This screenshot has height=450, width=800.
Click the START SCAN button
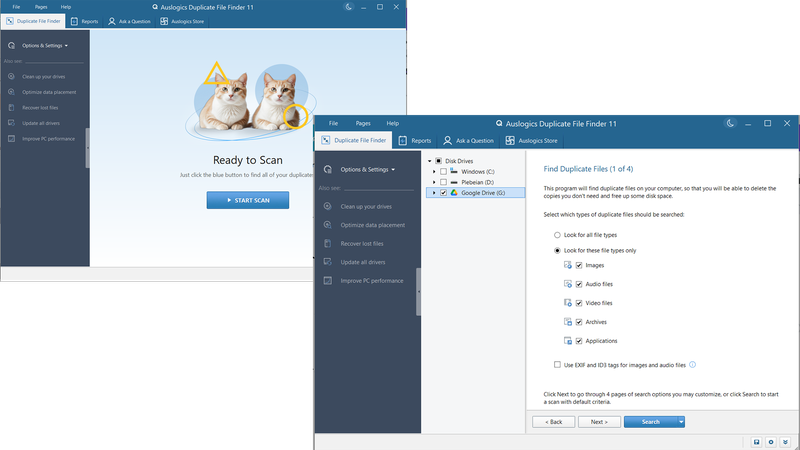(x=248, y=200)
